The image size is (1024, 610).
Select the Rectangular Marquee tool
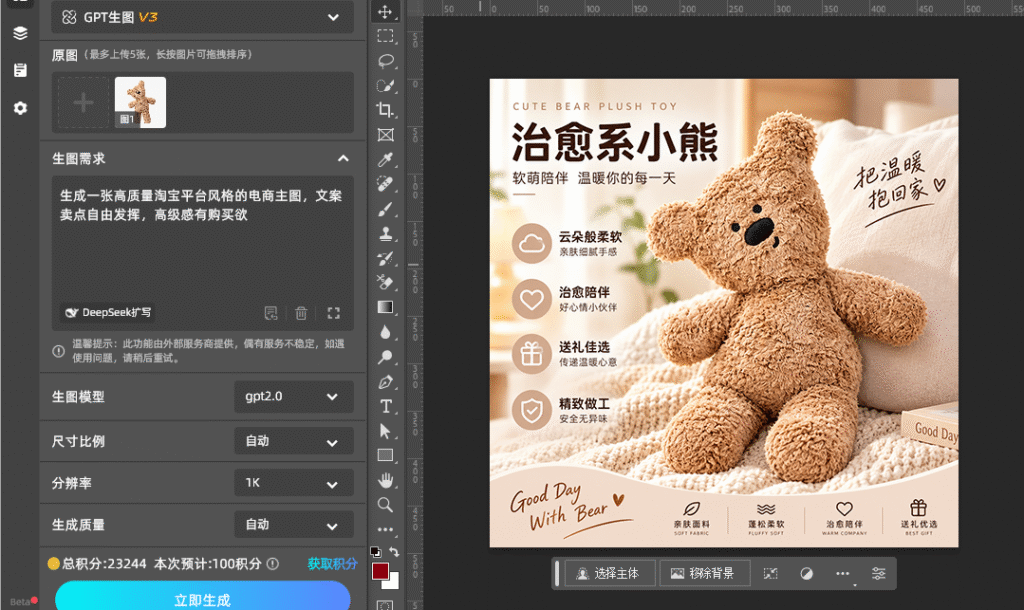(x=385, y=36)
